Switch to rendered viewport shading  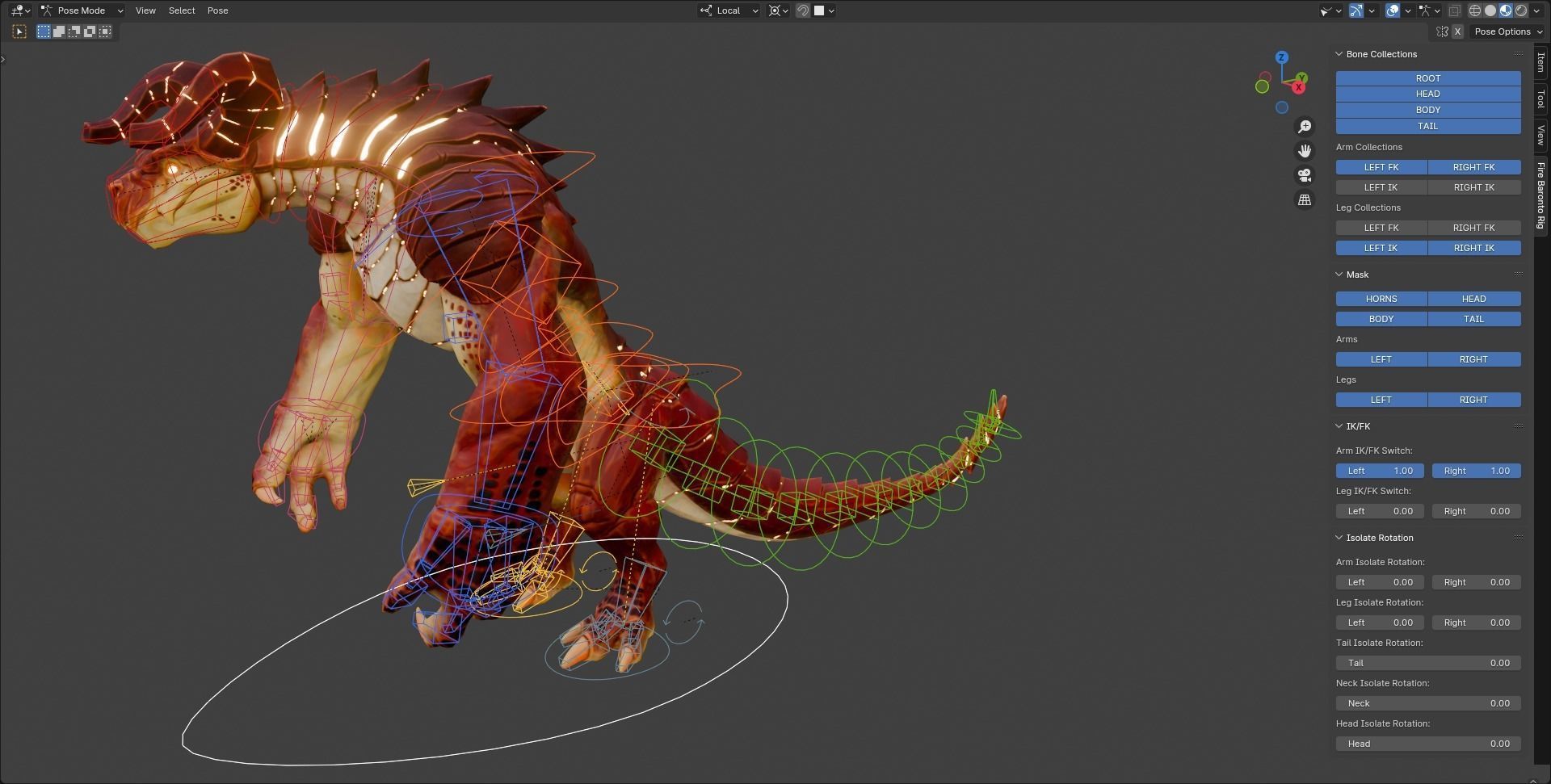point(1521,10)
